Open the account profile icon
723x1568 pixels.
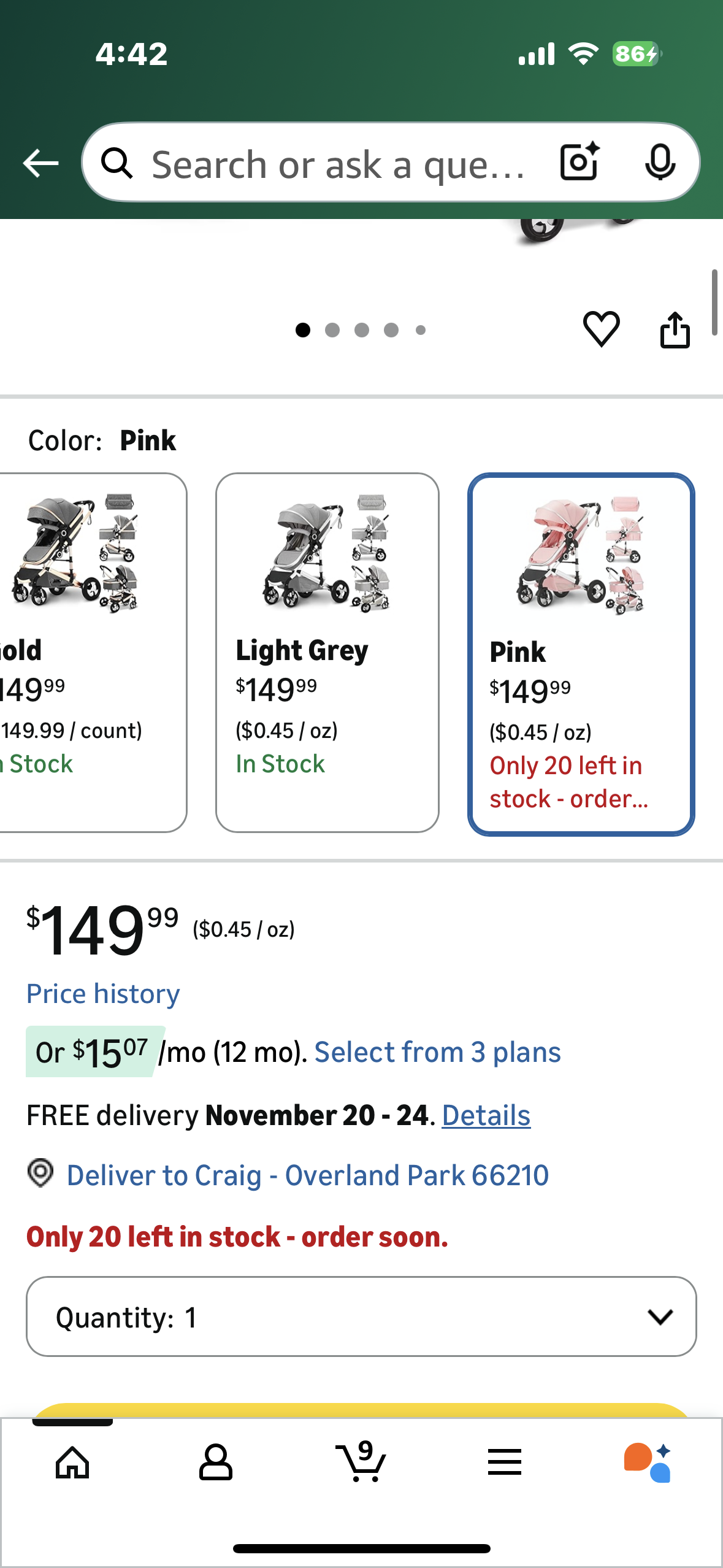click(216, 1463)
